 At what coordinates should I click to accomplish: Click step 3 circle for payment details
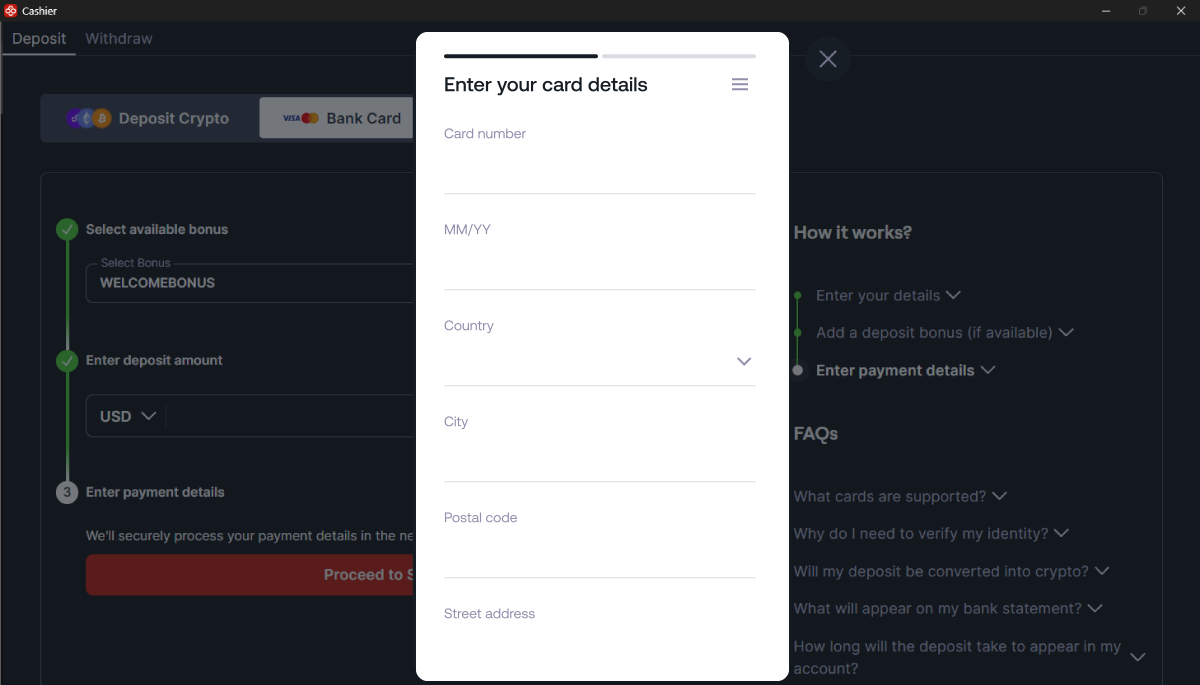[67, 492]
